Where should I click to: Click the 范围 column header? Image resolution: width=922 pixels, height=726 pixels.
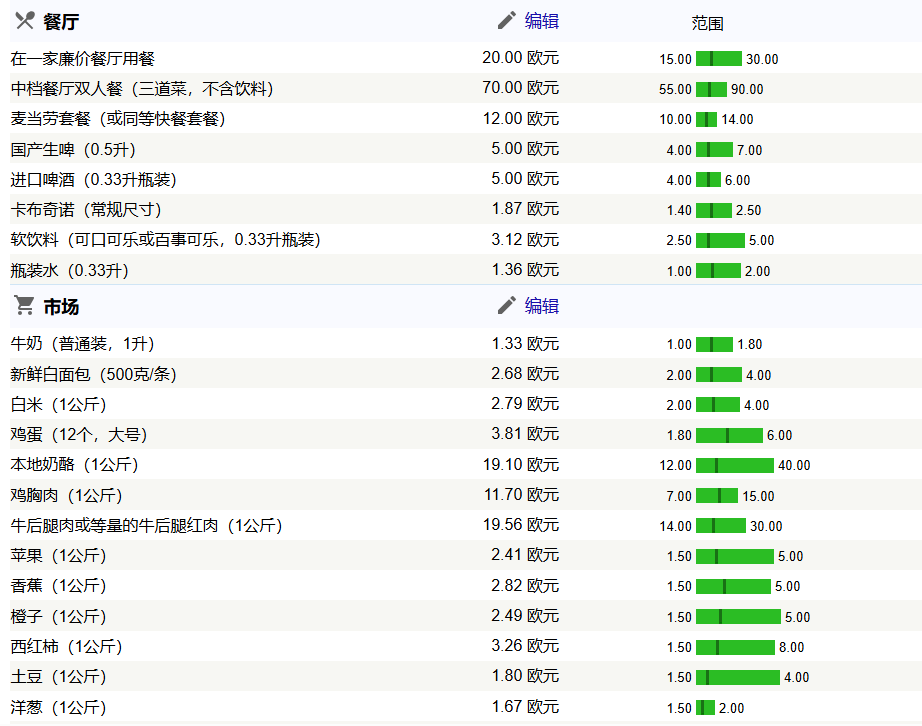tap(707, 23)
